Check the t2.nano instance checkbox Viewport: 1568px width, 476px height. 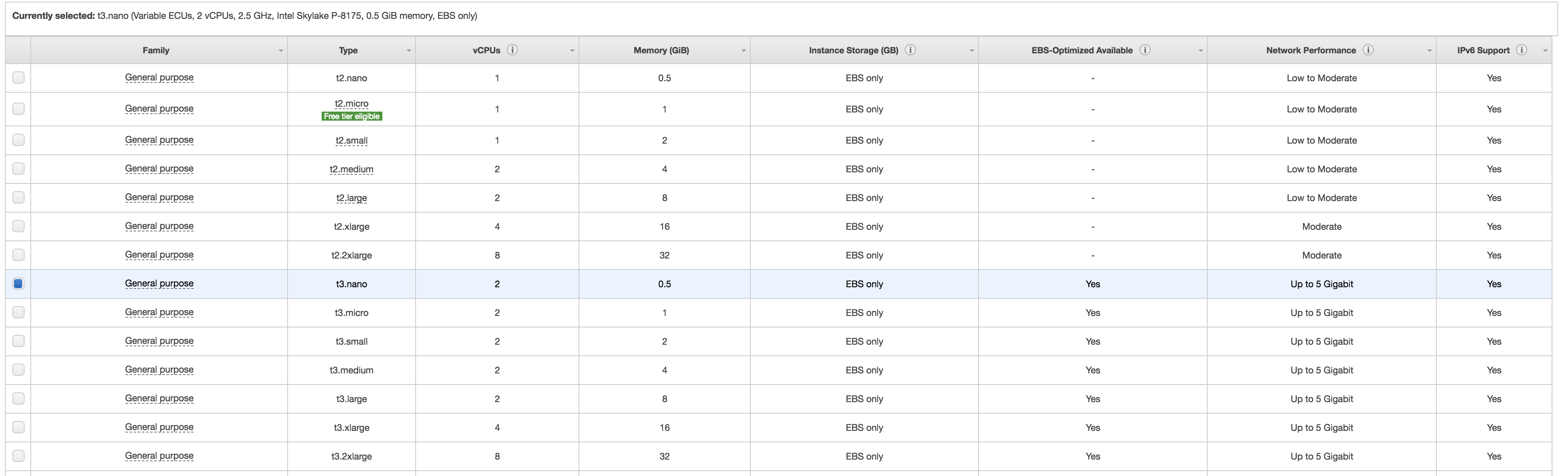18,78
